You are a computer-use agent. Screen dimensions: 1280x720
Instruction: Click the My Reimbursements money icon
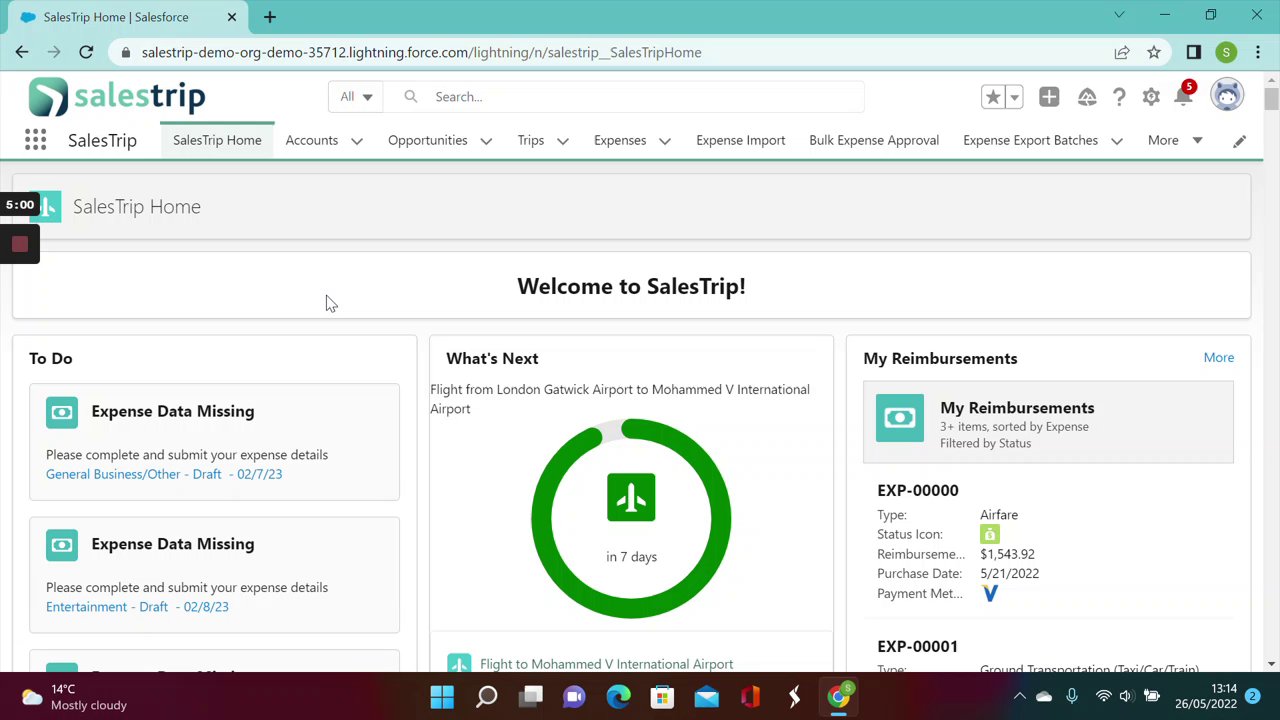(900, 417)
